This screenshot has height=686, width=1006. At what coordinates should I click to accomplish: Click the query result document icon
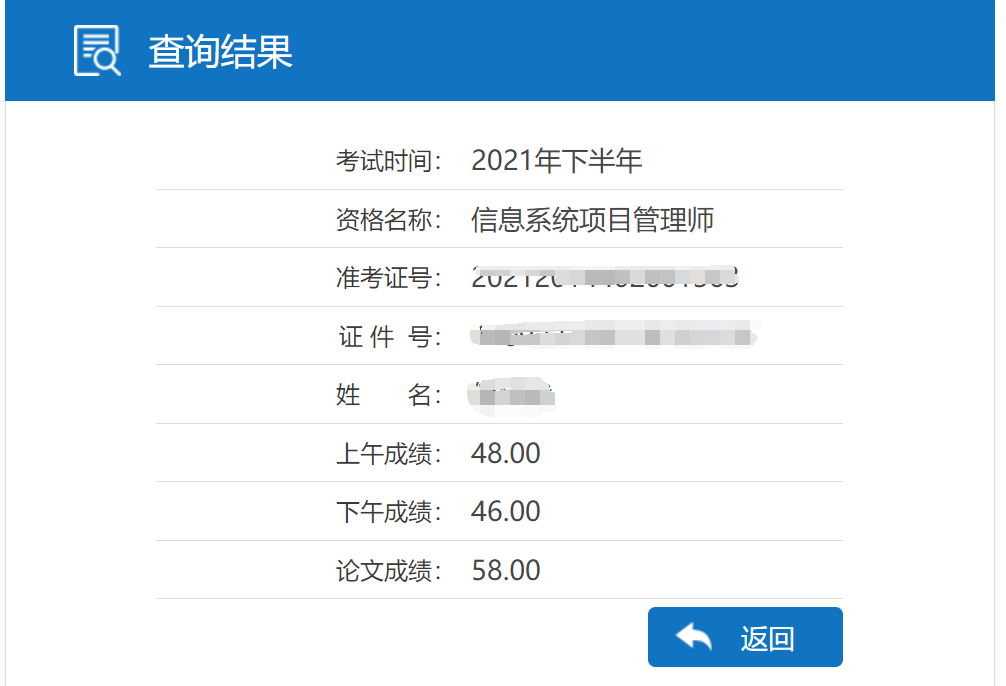click(97, 50)
